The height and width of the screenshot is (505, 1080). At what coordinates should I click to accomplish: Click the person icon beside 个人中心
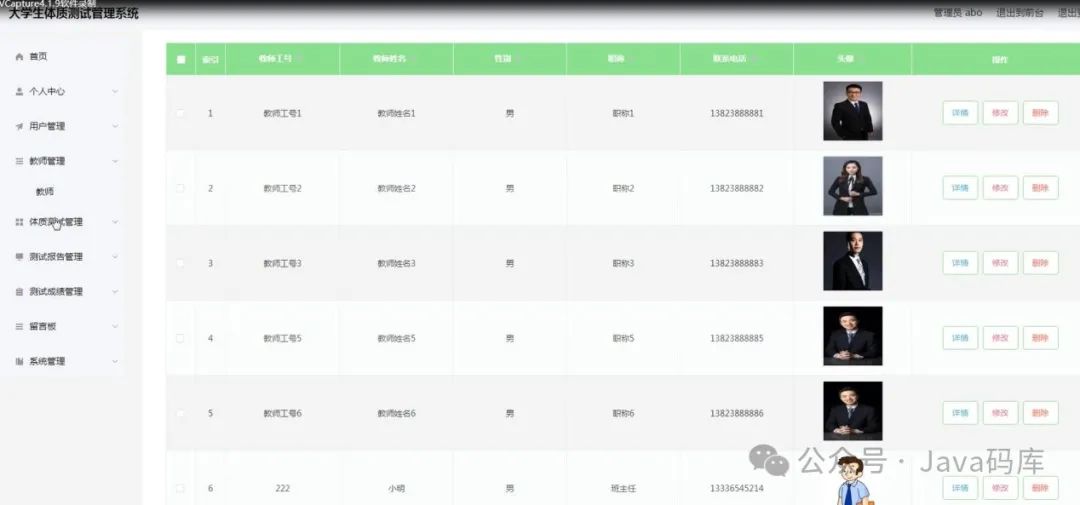pos(19,92)
